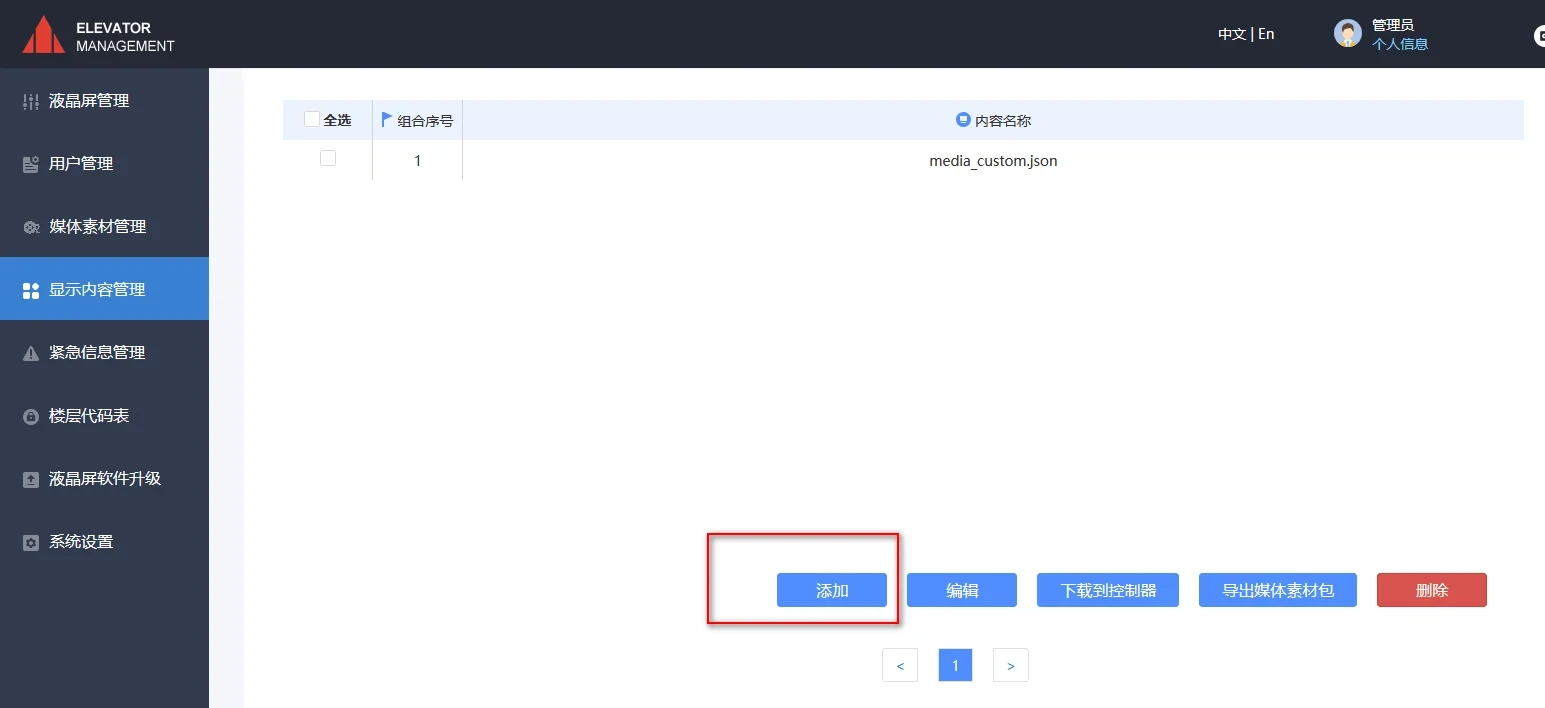Open 个人信息 link

pyautogui.click(x=1400, y=44)
